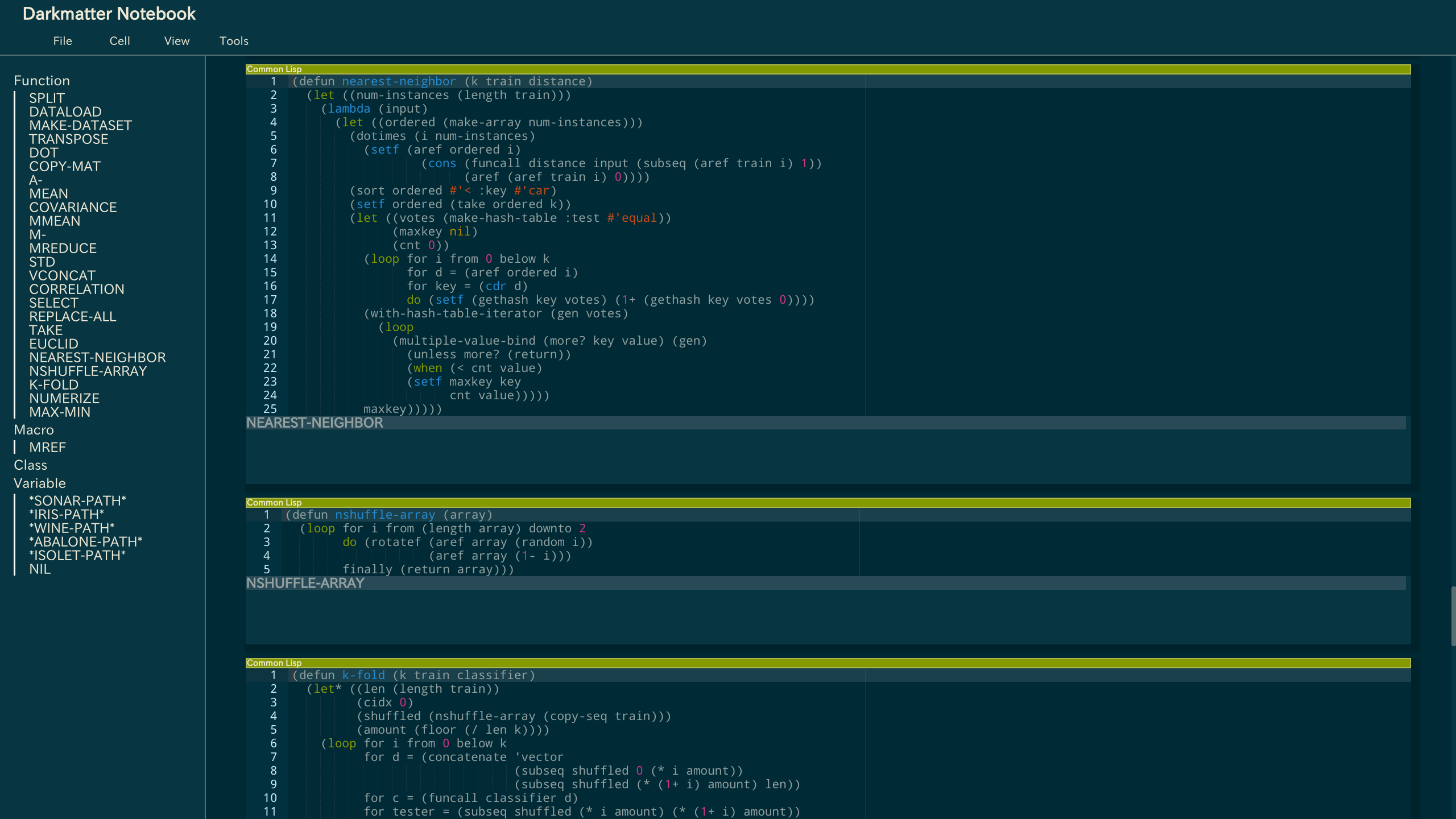Collapse the Variable section header
Image resolution: width=1456 pixels, height=819 pixels.
(40, 483)
